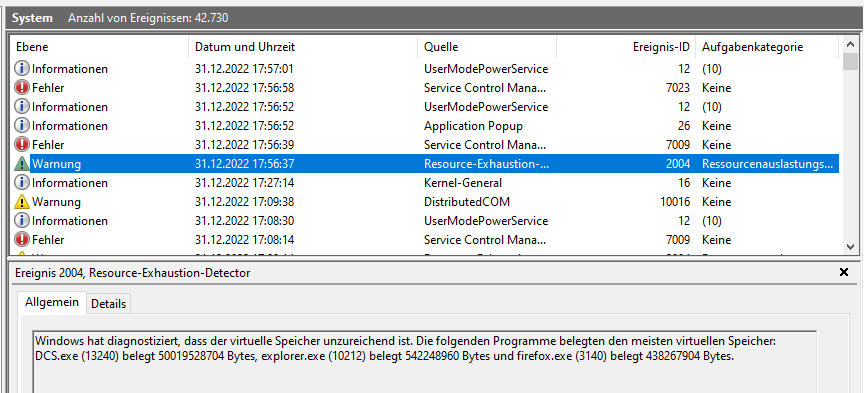
Task: Open the Allgemein tab
Action: tap(52, 302)
